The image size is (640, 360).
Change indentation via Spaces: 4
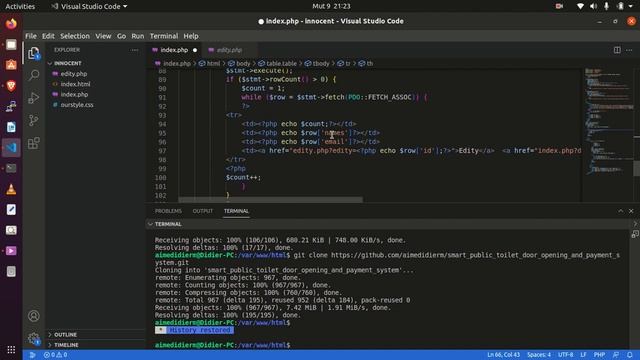pos(539,355)
